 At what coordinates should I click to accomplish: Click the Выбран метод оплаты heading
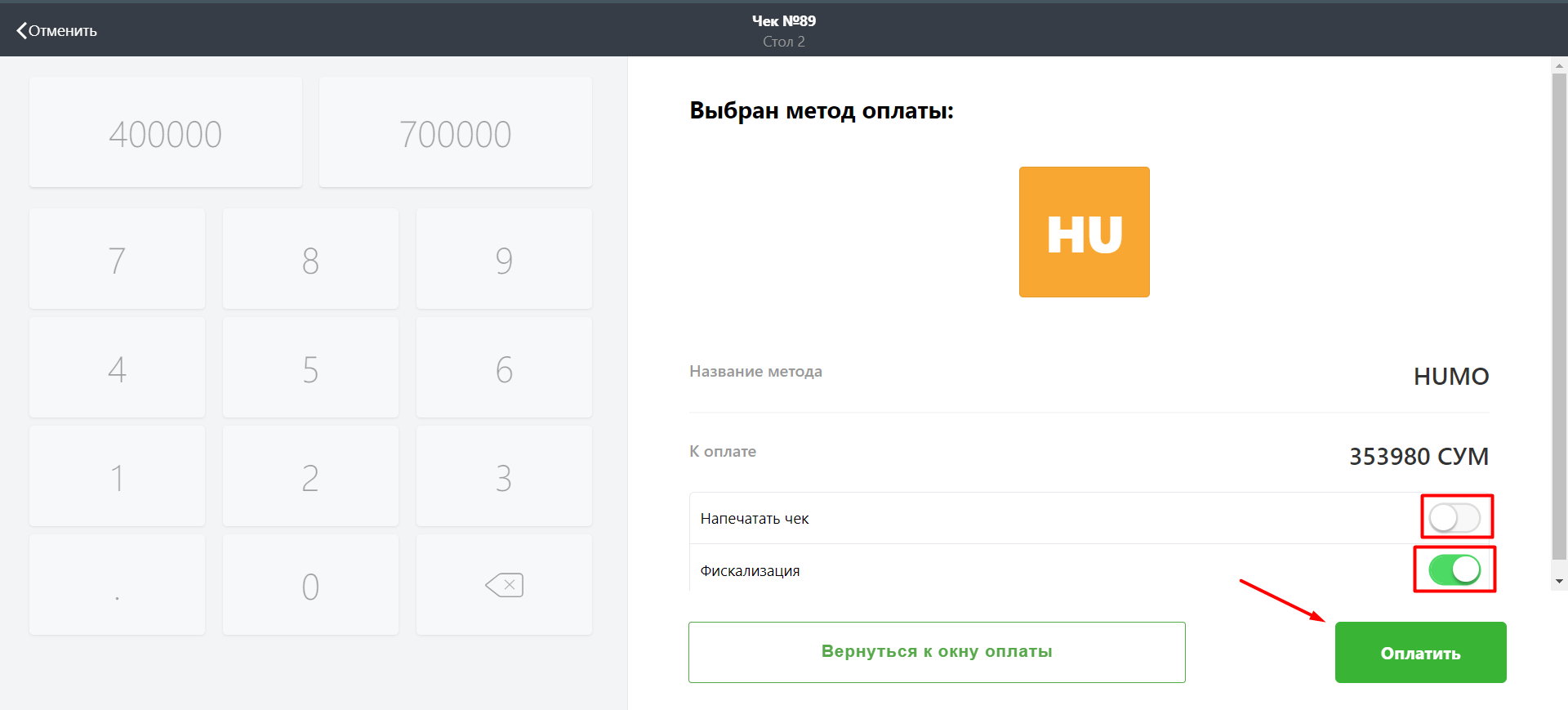(822, 110)
